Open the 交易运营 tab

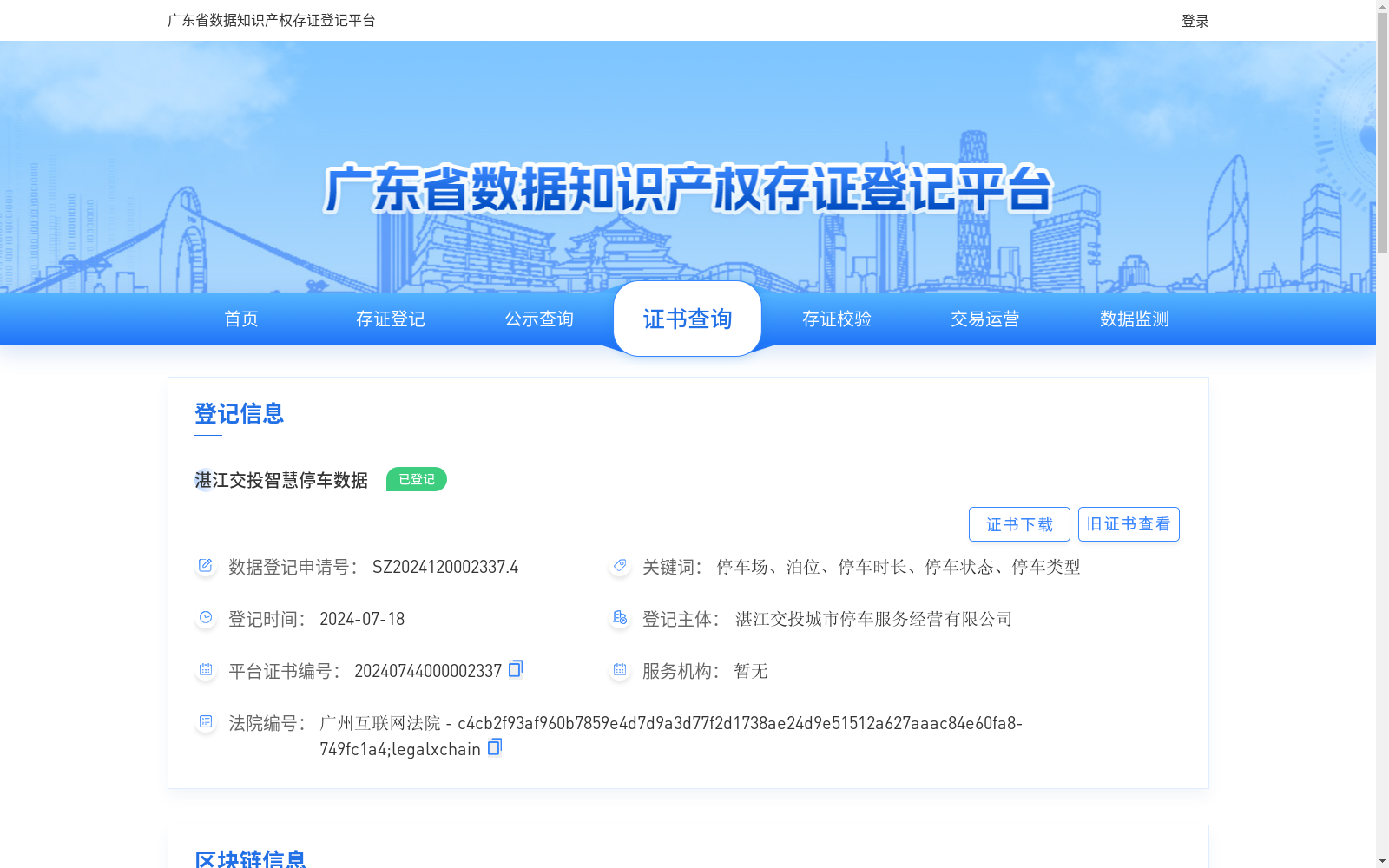point(985,319)
